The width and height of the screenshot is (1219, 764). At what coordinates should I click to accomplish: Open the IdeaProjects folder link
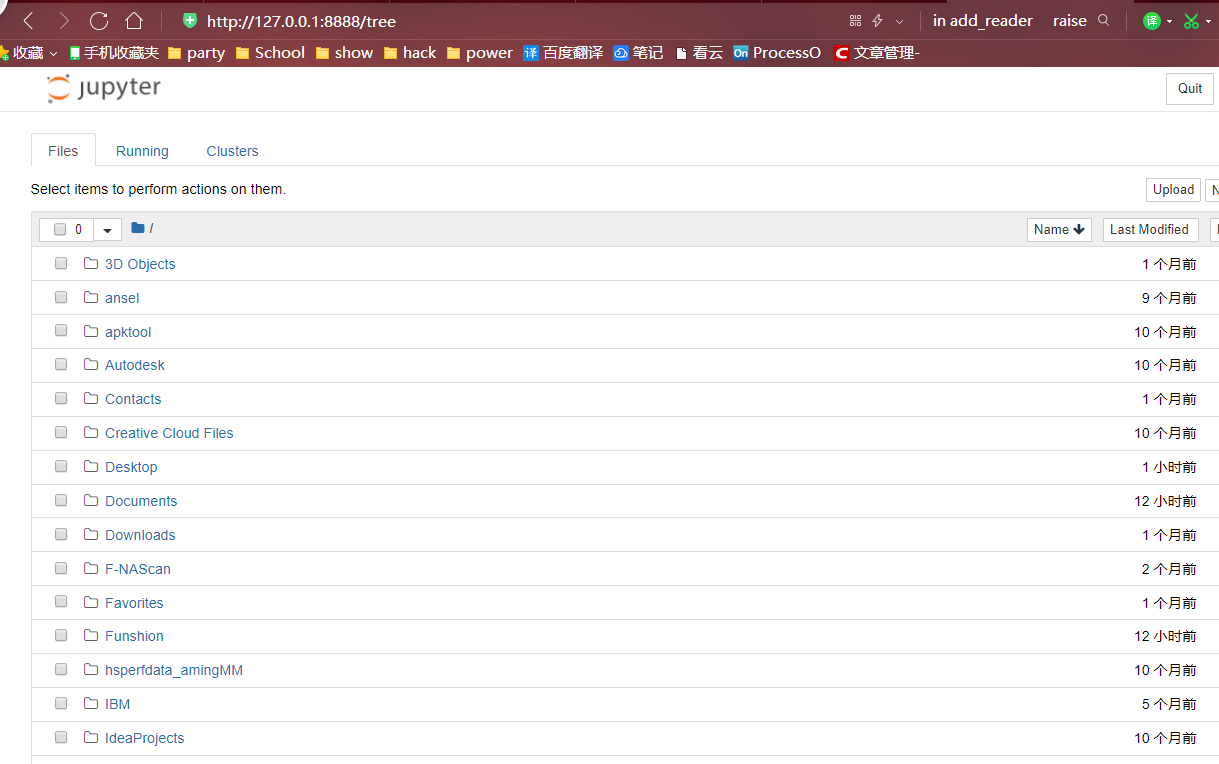pyautogui.click(x=145, y=738)
